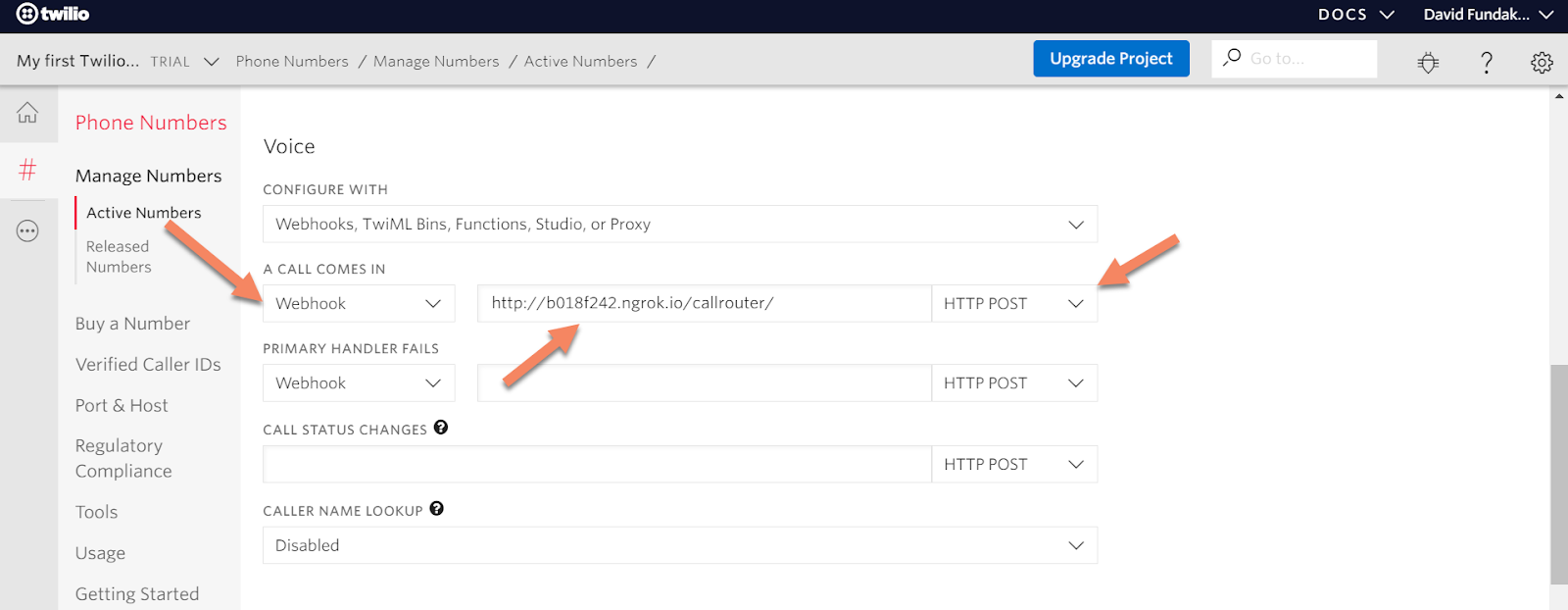Screen dimensions: 1568x610
Task: Click the scrollbar up arrow
Action: (x=1559, y=96)
